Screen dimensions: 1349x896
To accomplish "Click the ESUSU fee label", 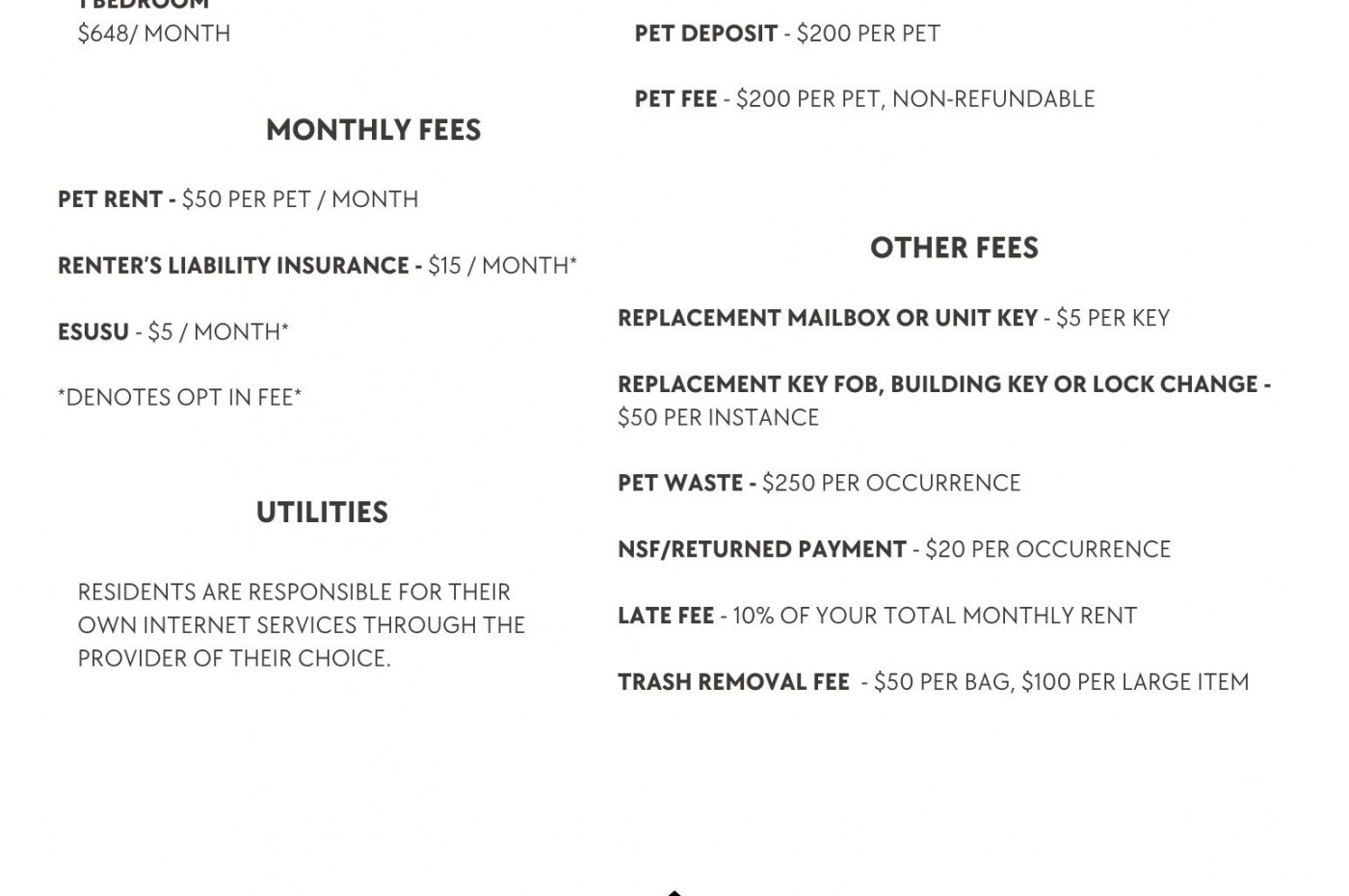I will point(93,332).
